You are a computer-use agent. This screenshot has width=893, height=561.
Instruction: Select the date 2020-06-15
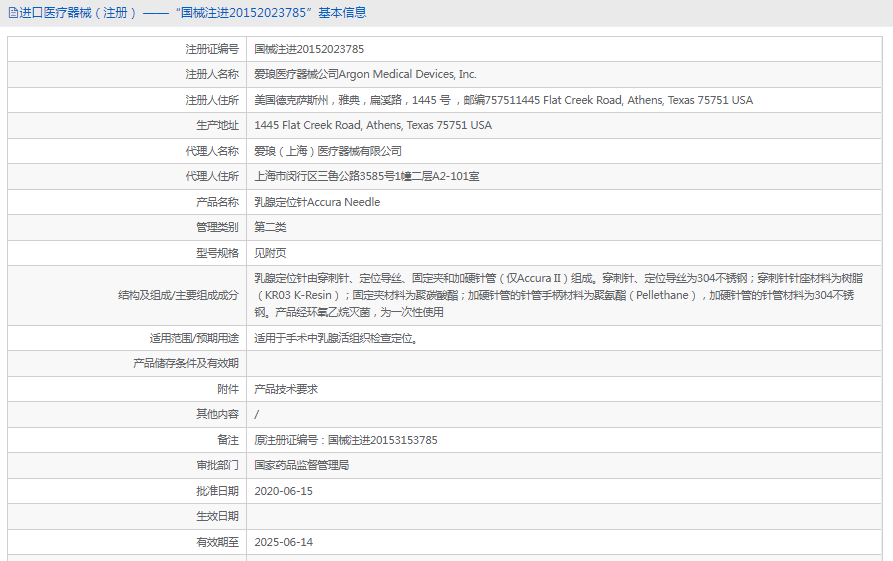point(284,490)
